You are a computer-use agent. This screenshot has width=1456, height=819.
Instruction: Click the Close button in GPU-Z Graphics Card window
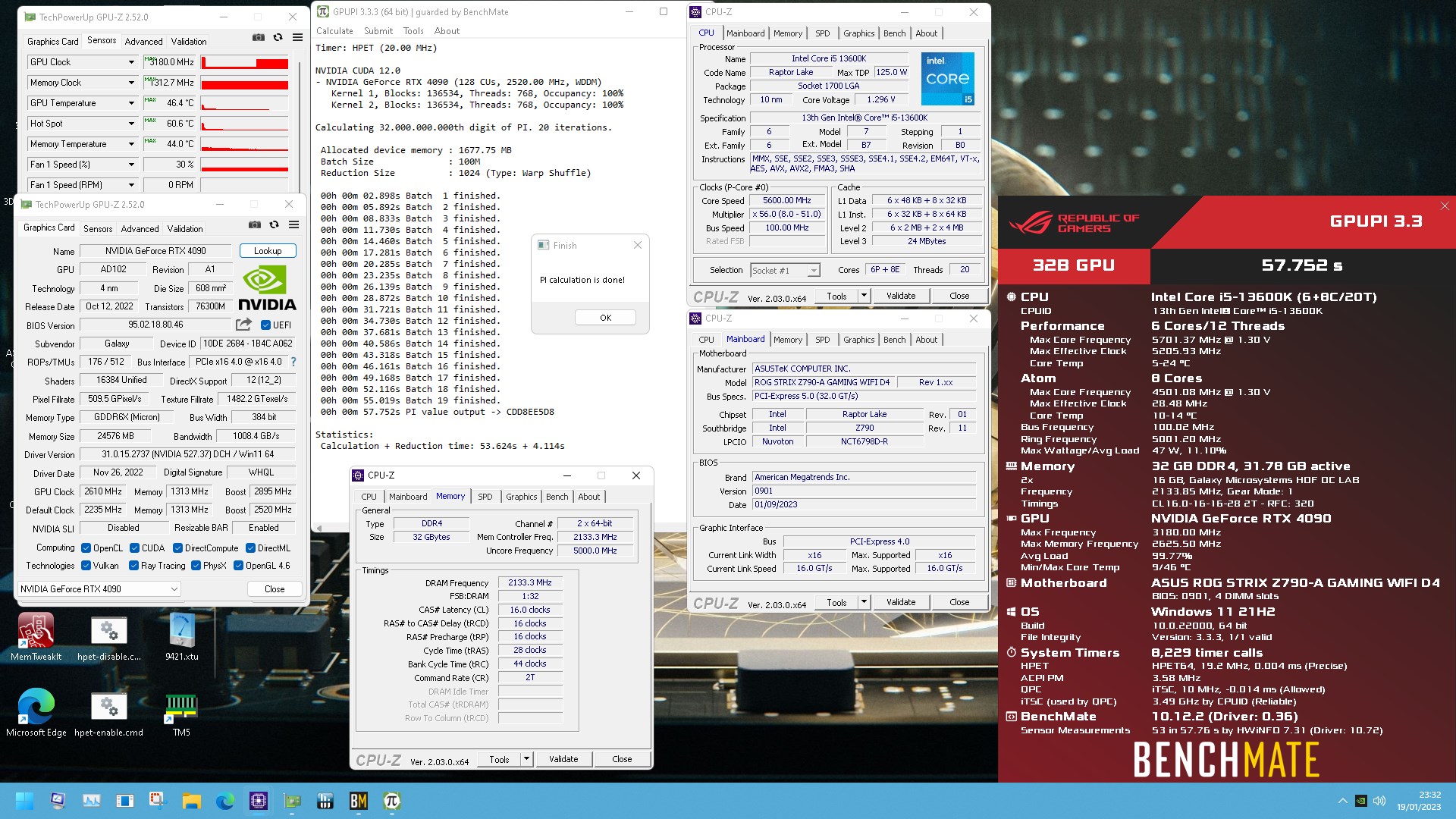[275, 589]
